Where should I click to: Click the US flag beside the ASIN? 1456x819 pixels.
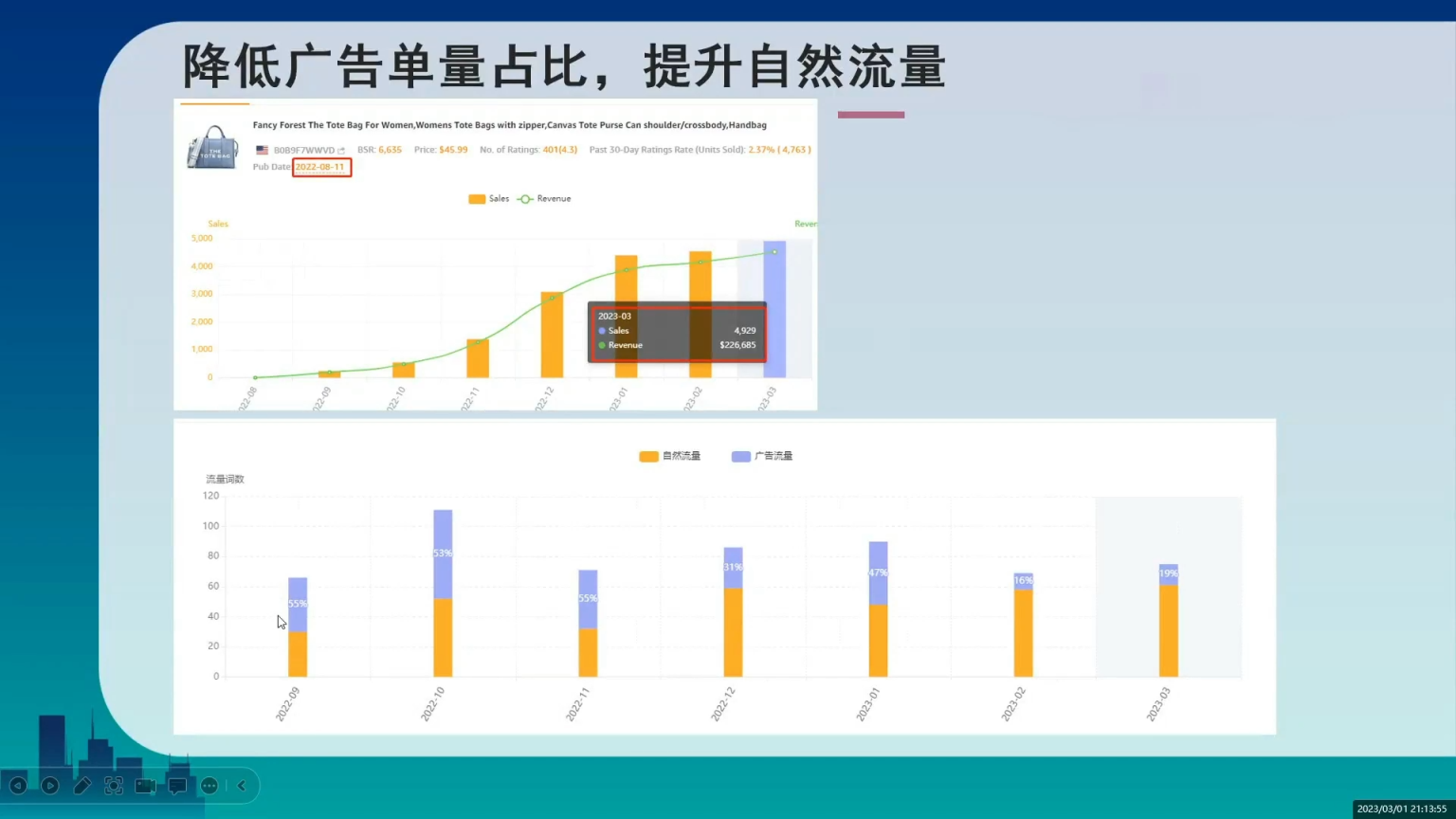[x=262, y=150]
